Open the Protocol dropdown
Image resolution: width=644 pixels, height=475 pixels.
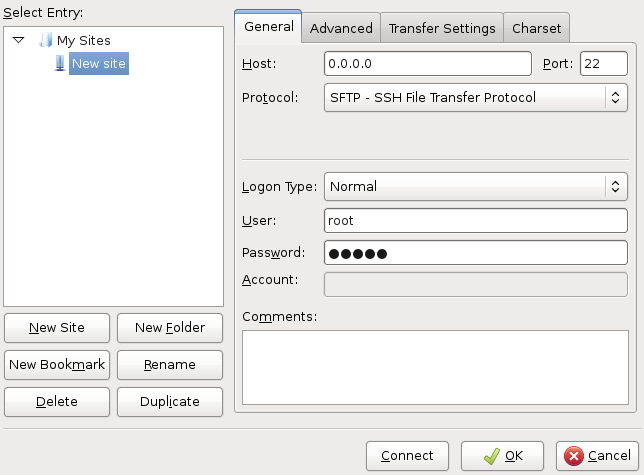476,97
